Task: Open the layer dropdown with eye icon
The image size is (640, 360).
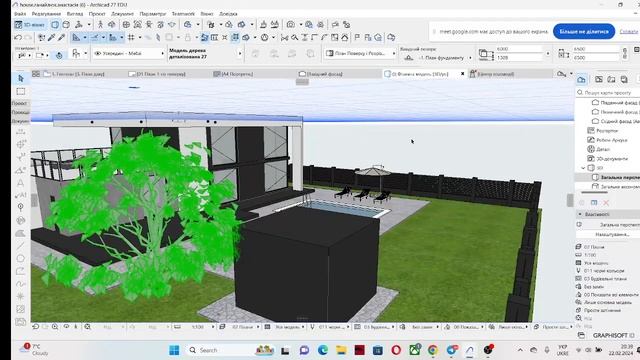Action: (x=129, y=53)
